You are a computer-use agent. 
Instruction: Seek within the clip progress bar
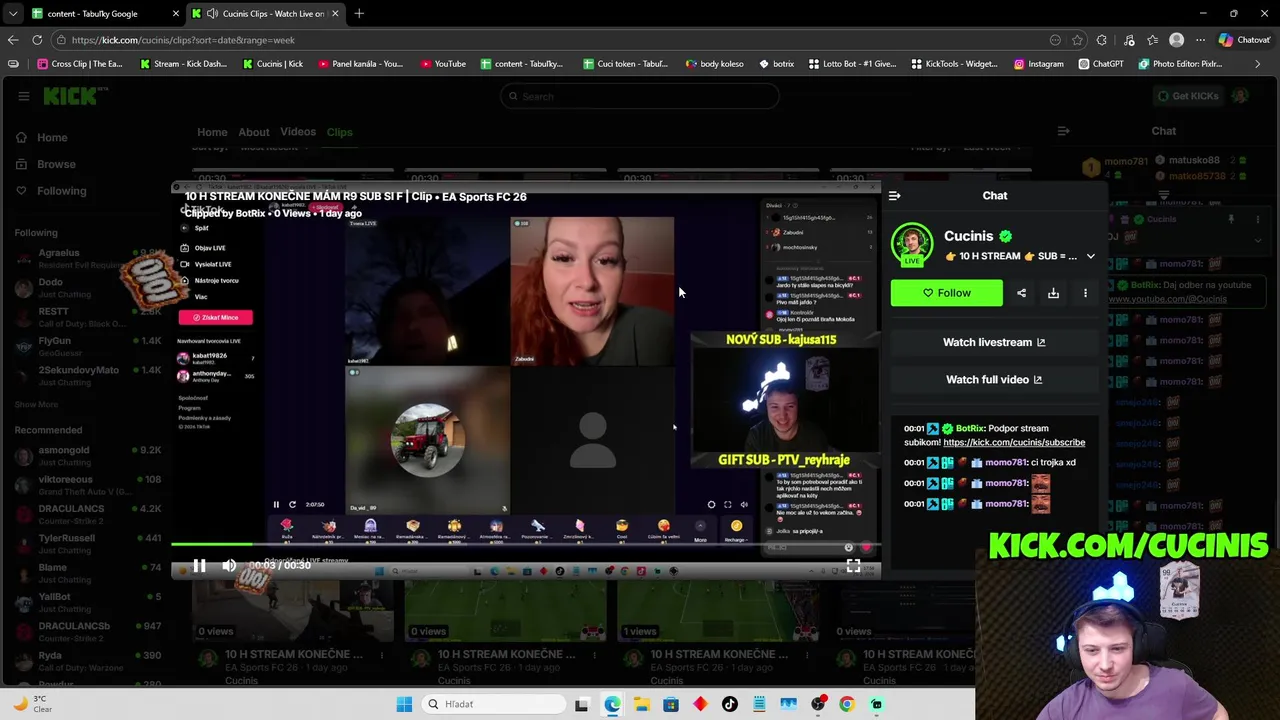coord(524,544)
